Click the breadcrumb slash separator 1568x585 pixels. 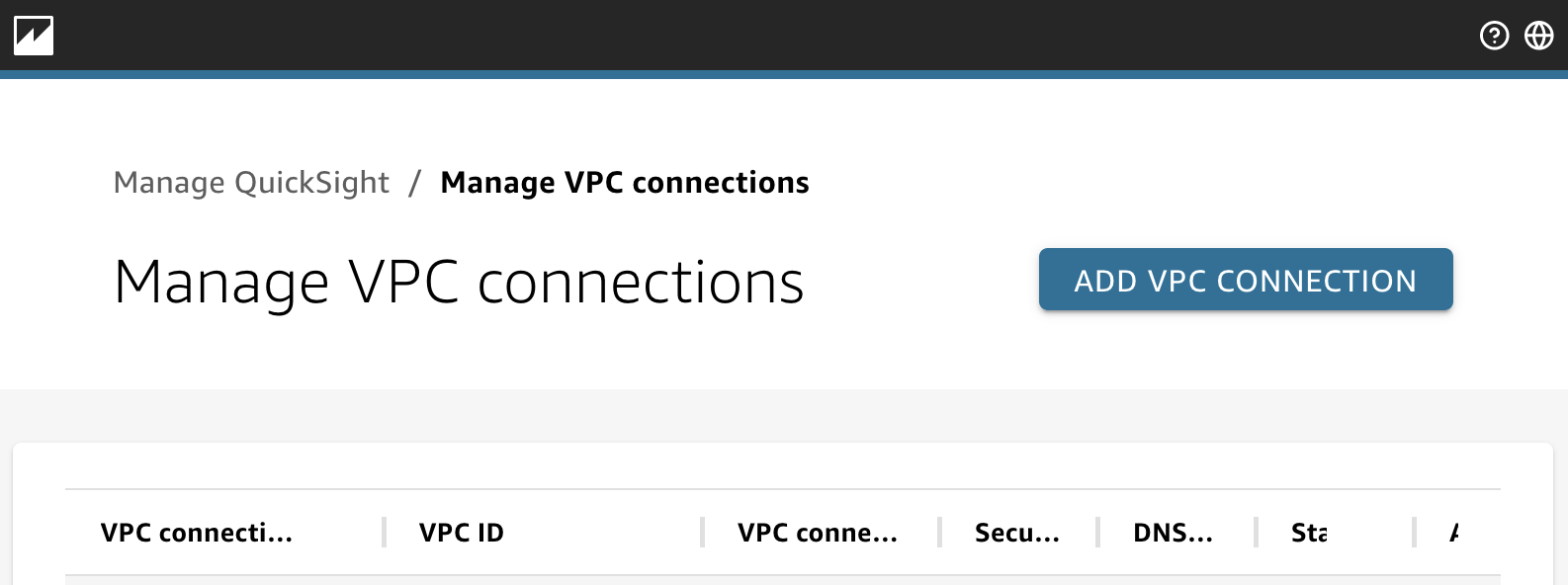point(414,182)
